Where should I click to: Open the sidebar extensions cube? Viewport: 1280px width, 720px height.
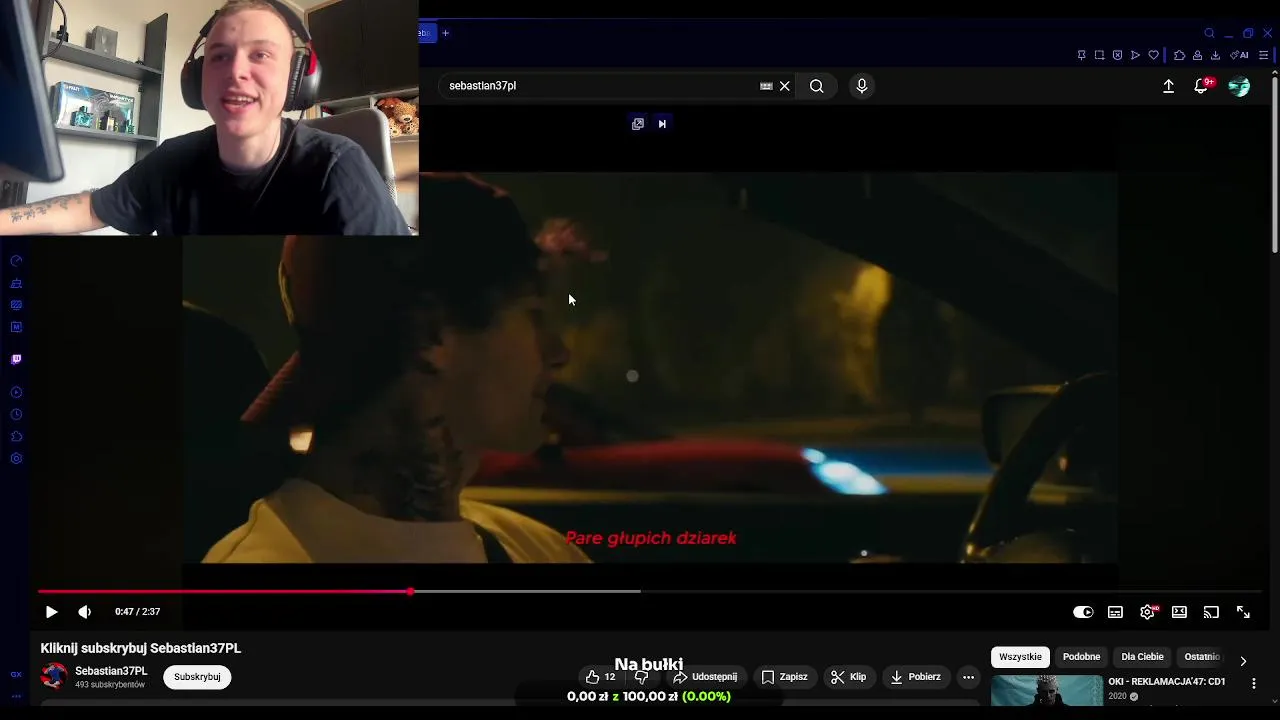click(16, 437)
